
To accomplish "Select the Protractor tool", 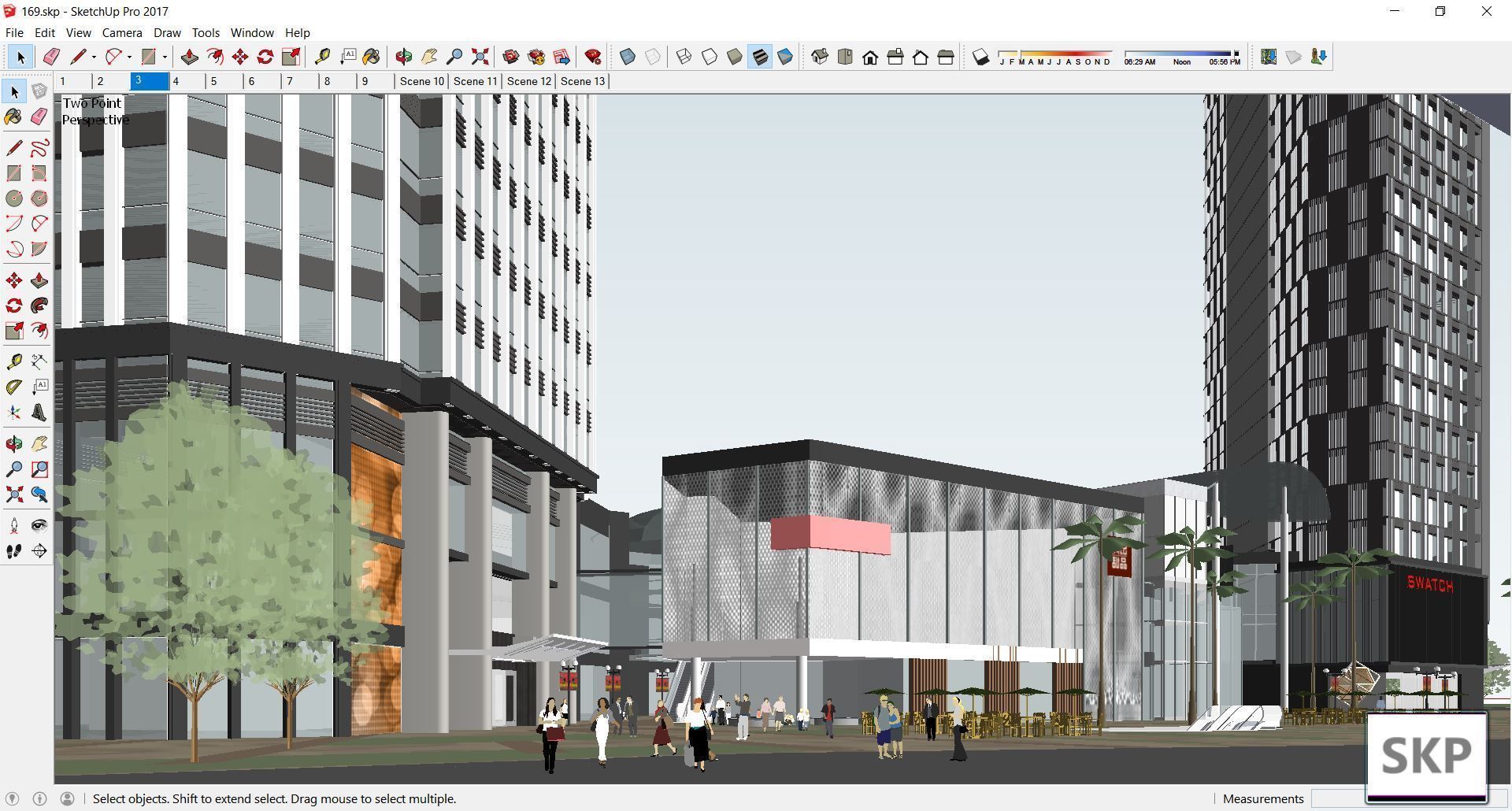I will [14, 387].
